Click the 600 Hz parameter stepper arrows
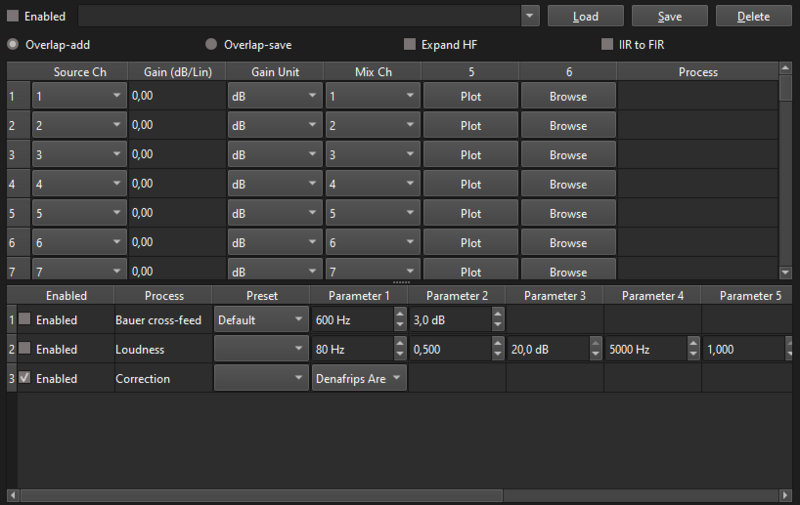Image resolution: width=800 pixels, height=505 pixels. tap(400, 321)
